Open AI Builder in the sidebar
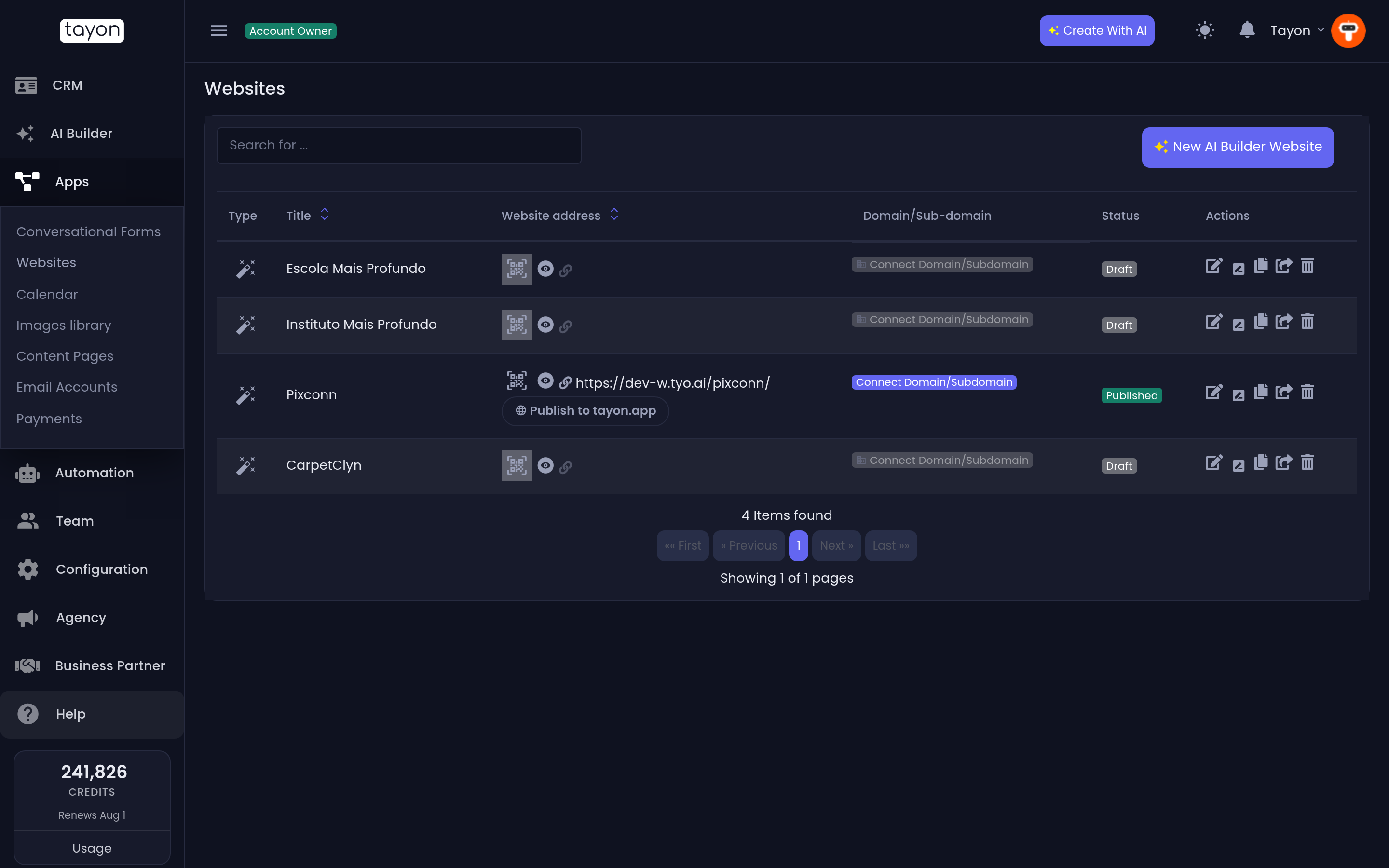1389x868 pixels. [x=92, y=133]
